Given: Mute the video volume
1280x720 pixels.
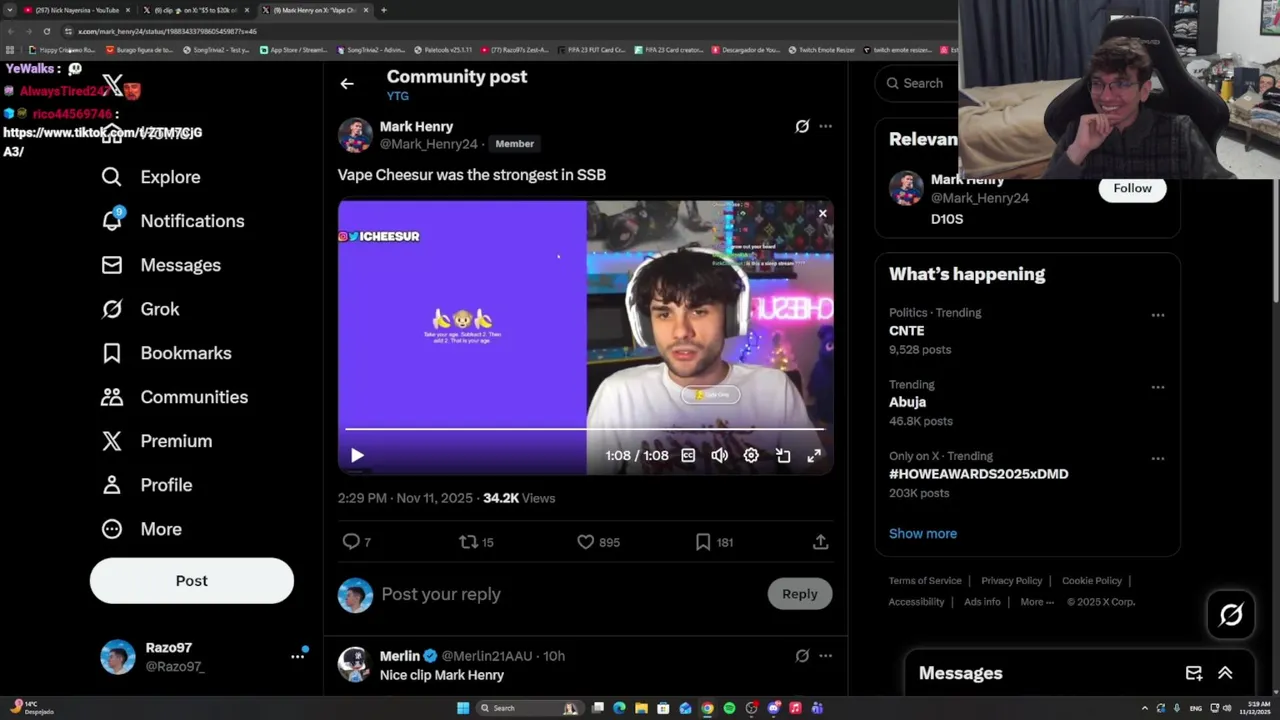Looking at the screenshot, I should click(719, 455).
